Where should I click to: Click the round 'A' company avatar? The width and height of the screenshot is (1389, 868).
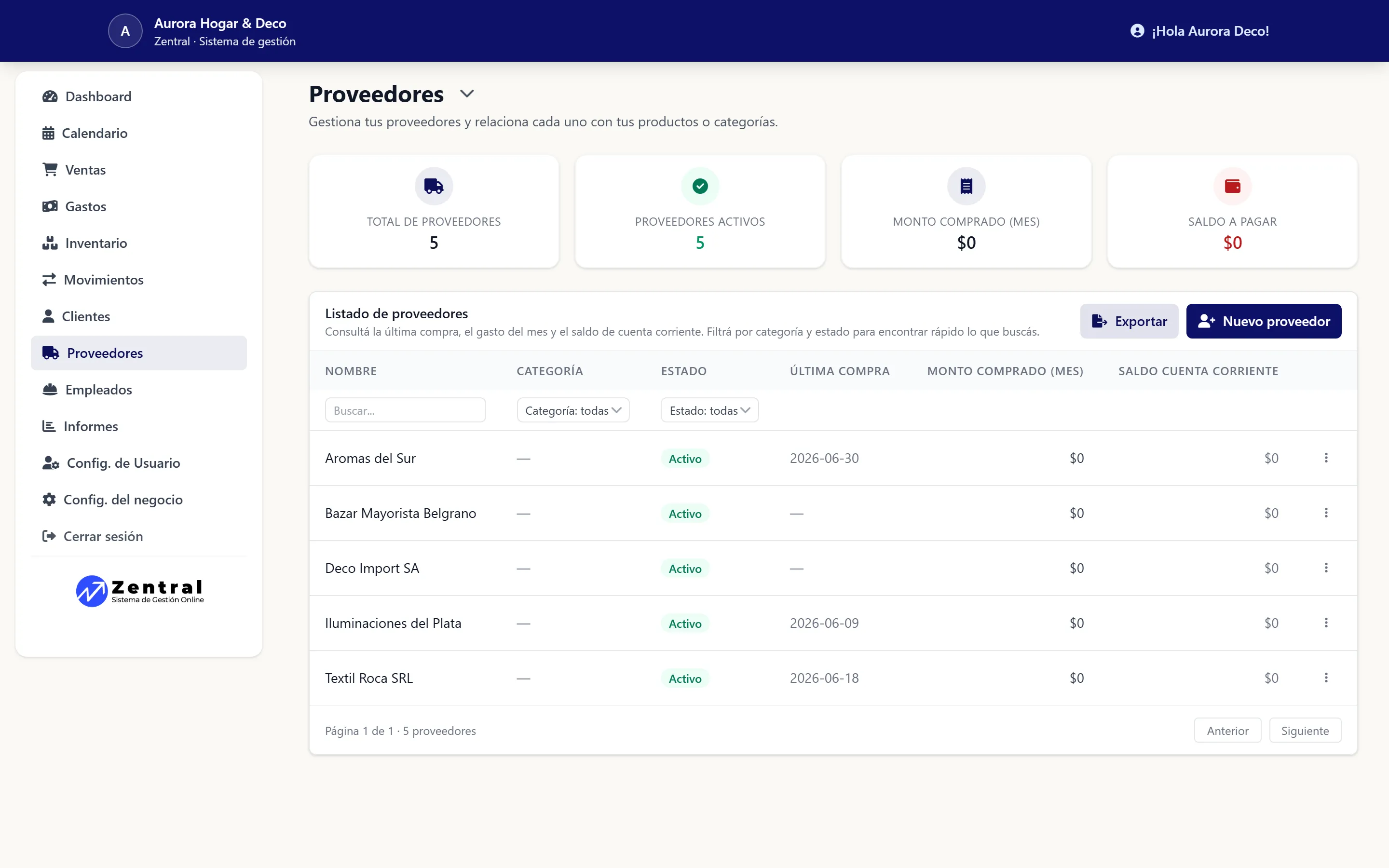tap(125, 31)
